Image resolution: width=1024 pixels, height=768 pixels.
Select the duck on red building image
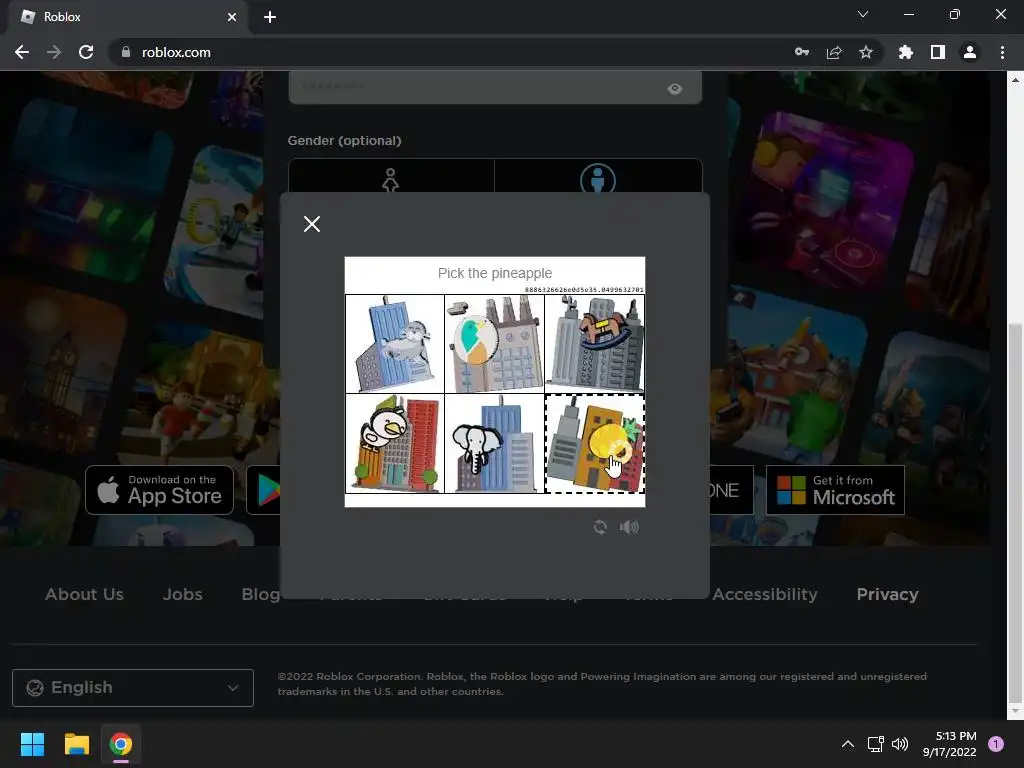click(394, 443)
